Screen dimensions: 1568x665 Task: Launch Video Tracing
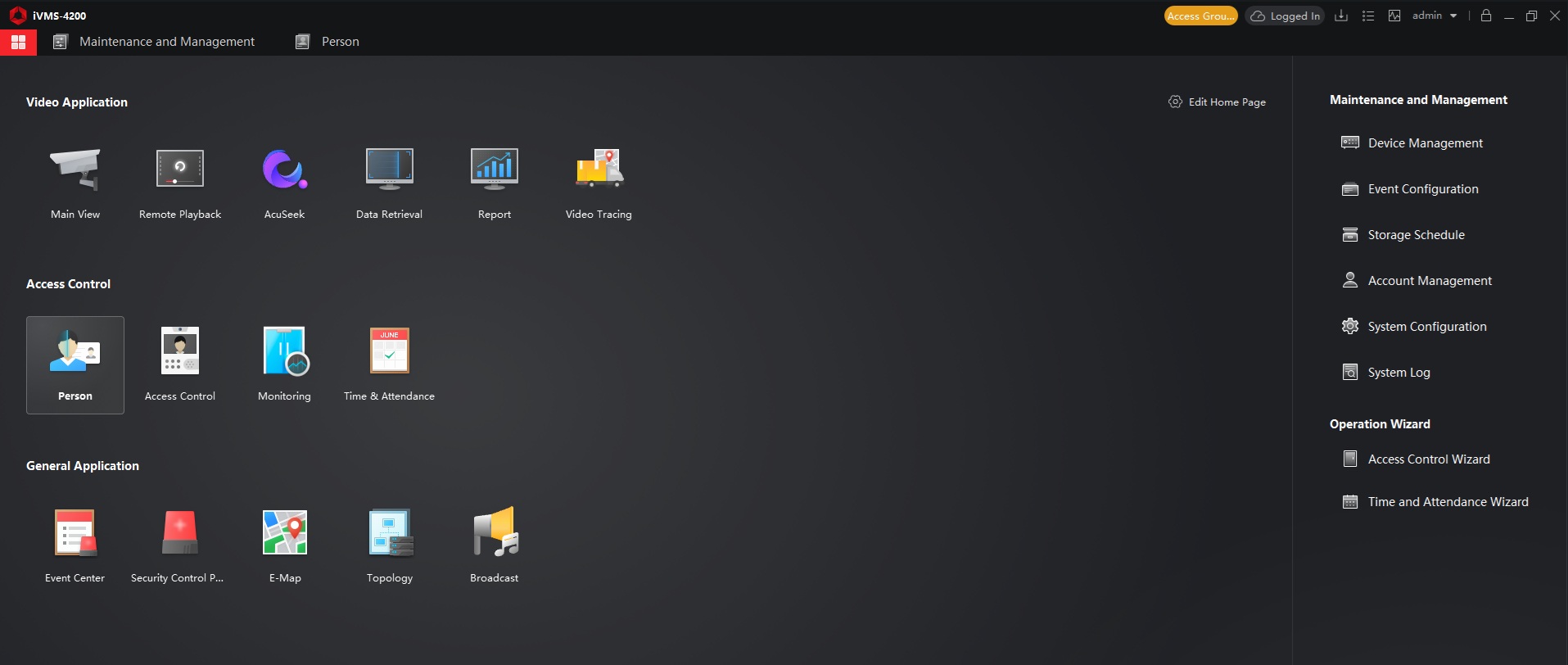599,183
